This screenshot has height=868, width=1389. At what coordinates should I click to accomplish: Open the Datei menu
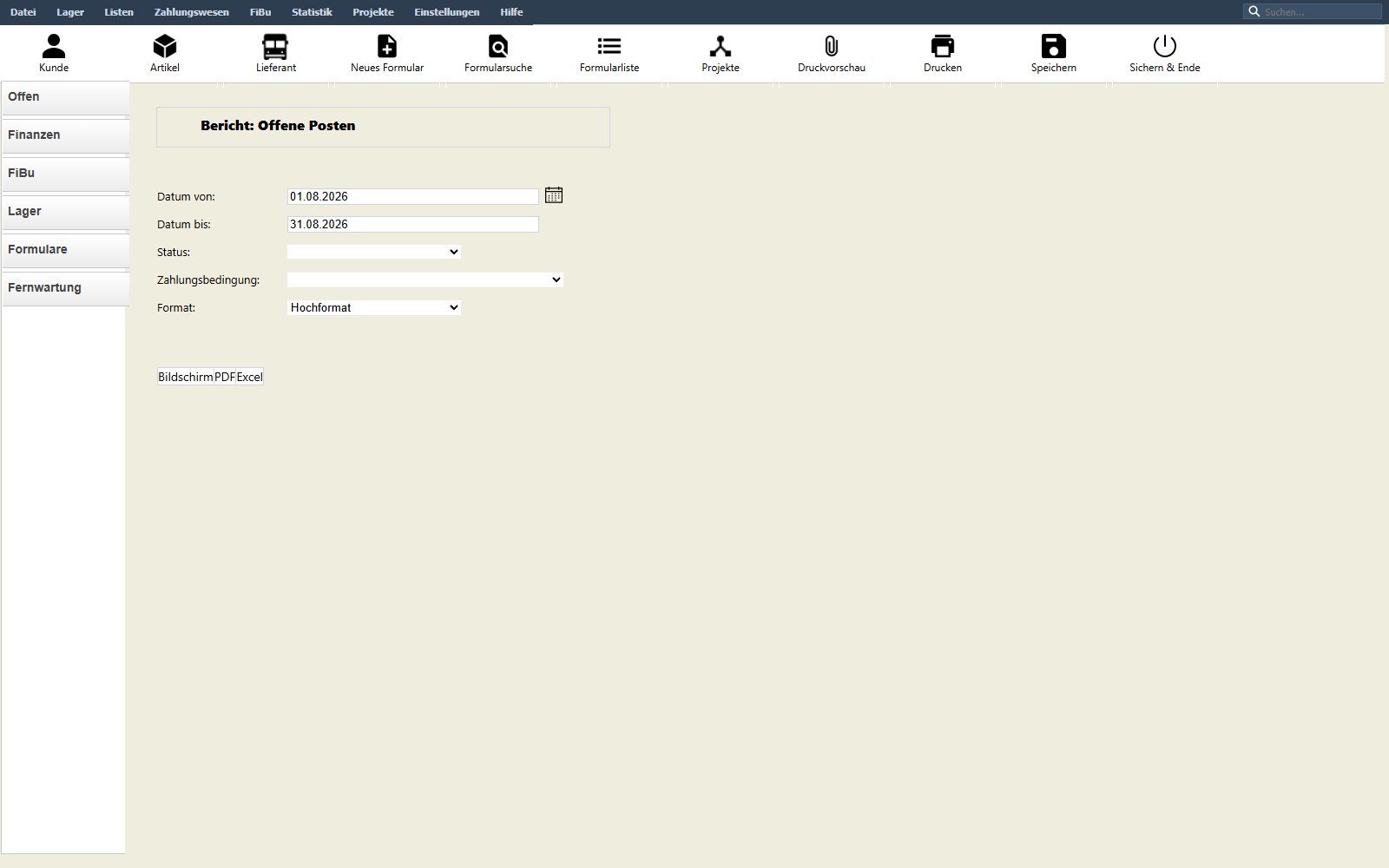[x=23, y=12]
